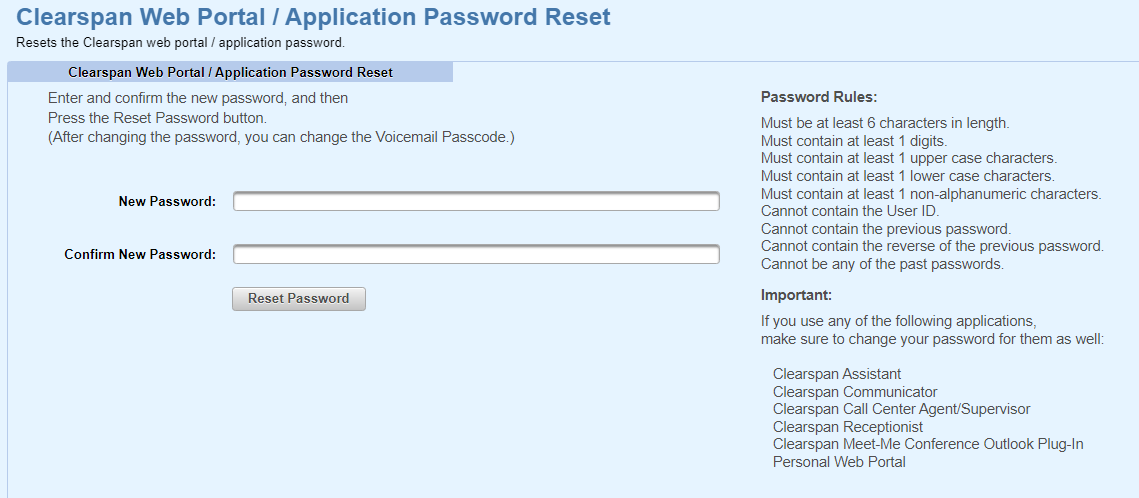The width and height of the screenshot is (1139, 498).
Task: Click the "at least 6 characters" rule
Action: [x=885, y=123]
